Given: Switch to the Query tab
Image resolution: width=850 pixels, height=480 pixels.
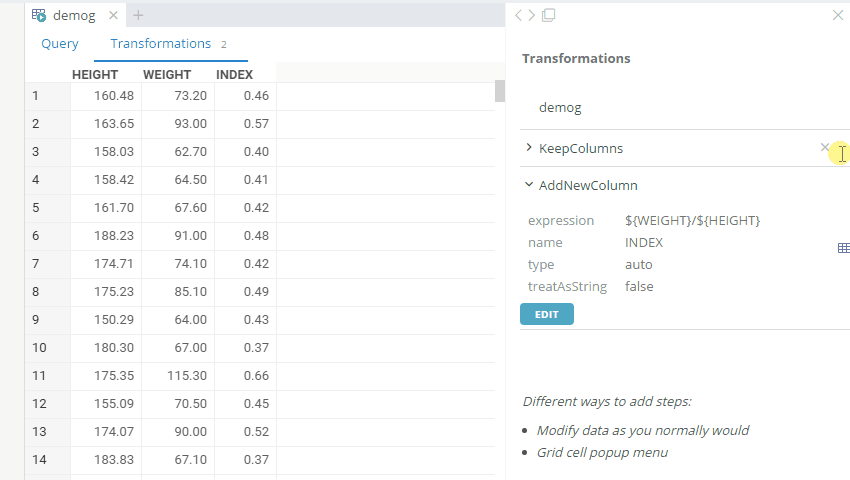Looking at the screenshot, I should (x=60, y=44).
